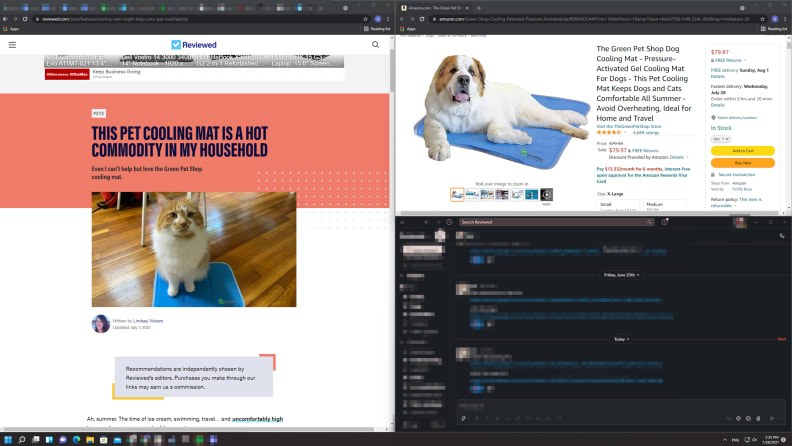This screenshot has width=792, height=446.
Task: Go back in Slack navigation
Action: pos(427,222)
